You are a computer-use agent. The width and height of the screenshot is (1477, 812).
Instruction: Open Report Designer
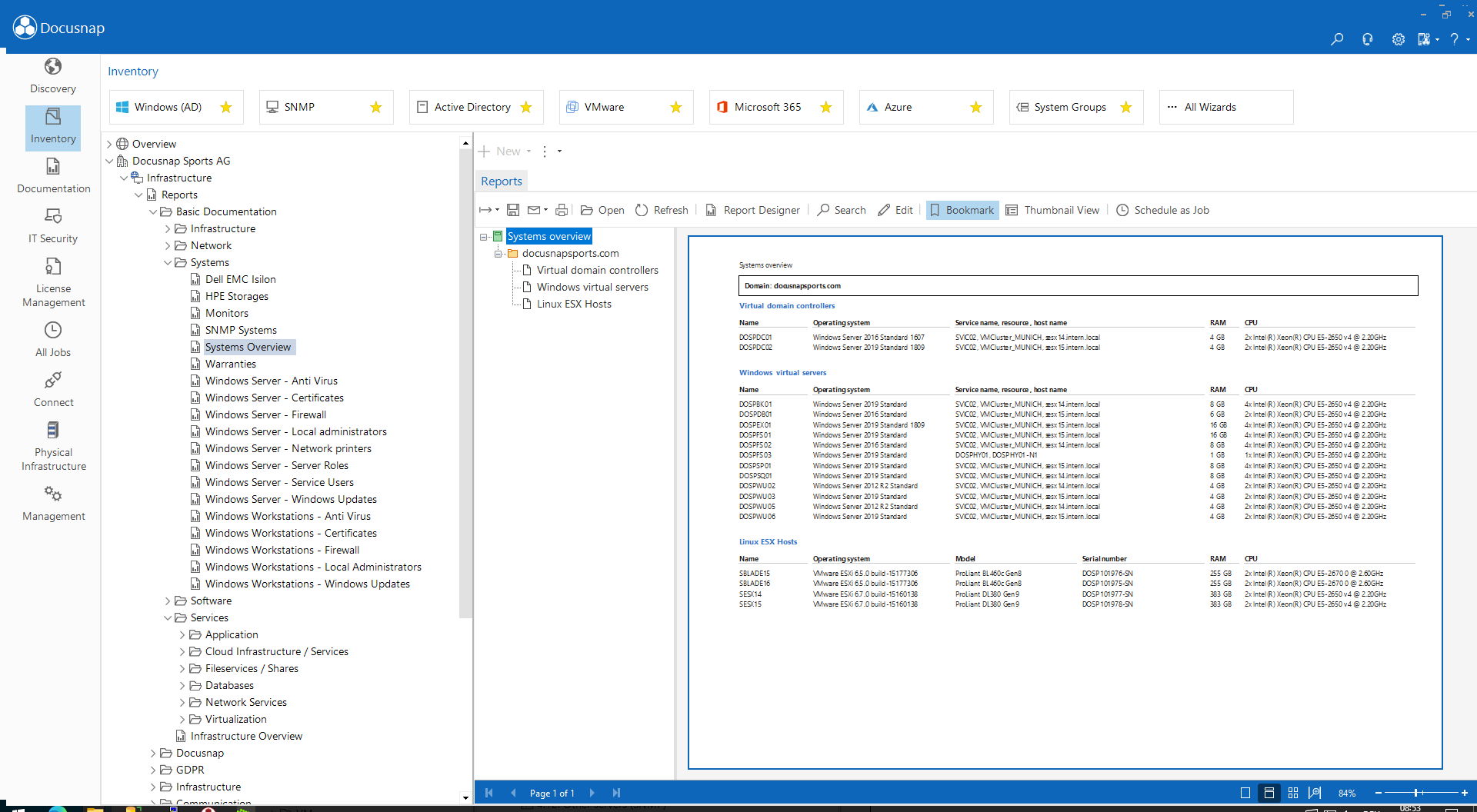tap(753, 210)
